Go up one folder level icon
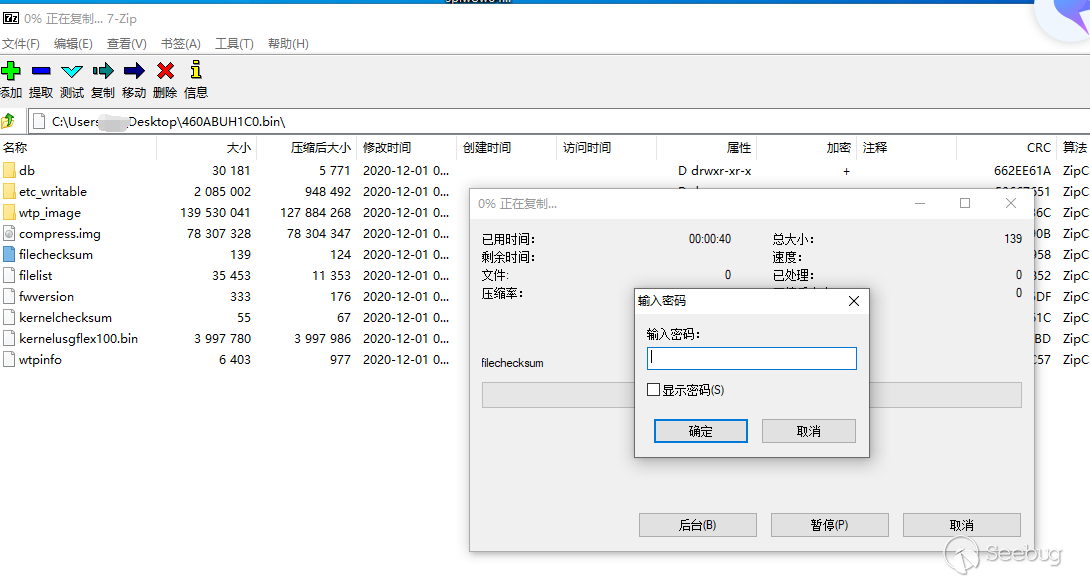Image resolution: width=1090 pixels, height=582 pixels. coord(9,121)
